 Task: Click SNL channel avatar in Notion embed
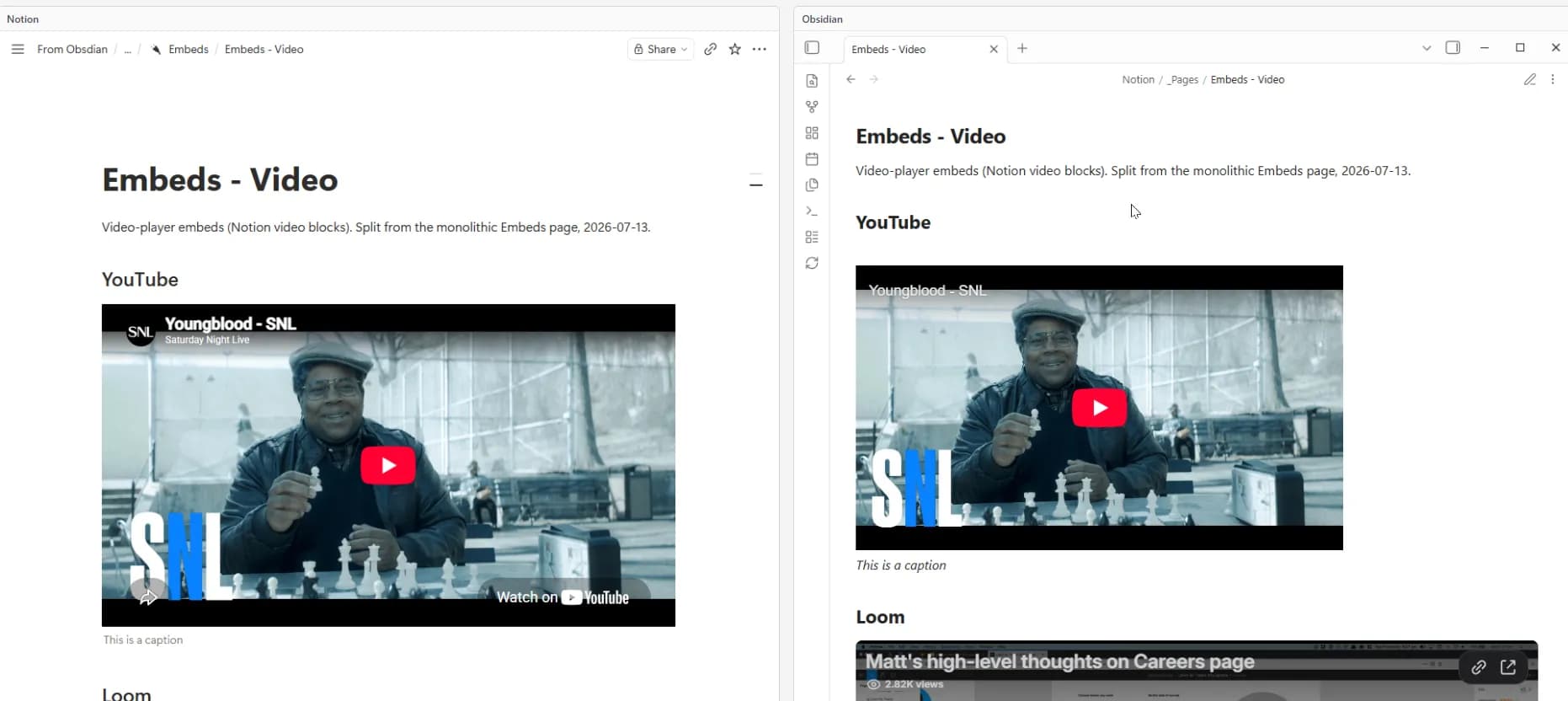(x=141, y=332)
